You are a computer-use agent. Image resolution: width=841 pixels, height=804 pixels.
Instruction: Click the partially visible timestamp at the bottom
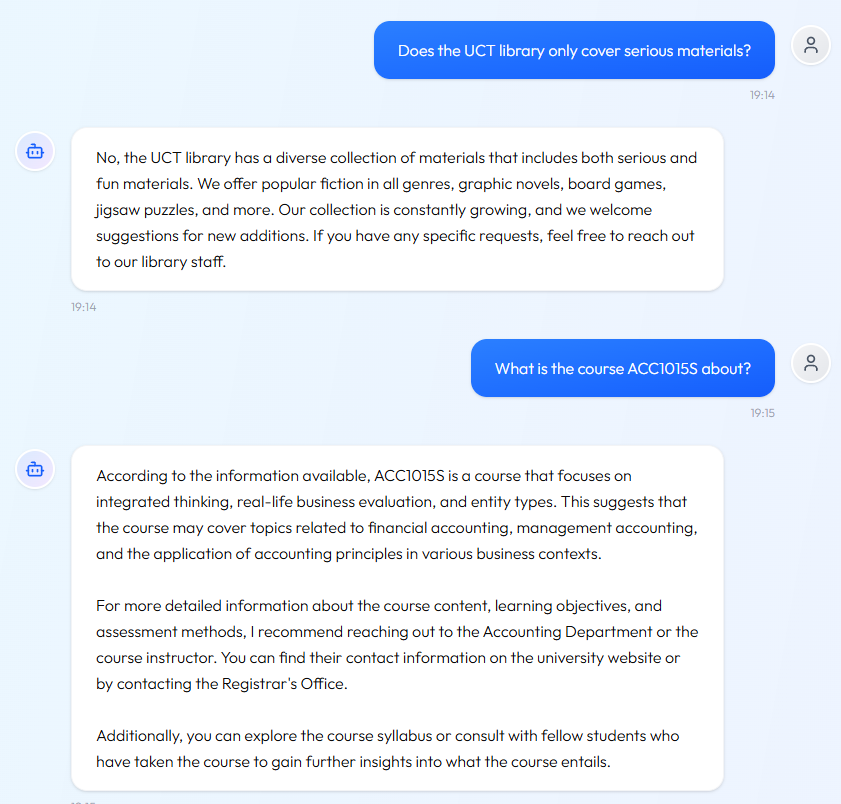84,800
